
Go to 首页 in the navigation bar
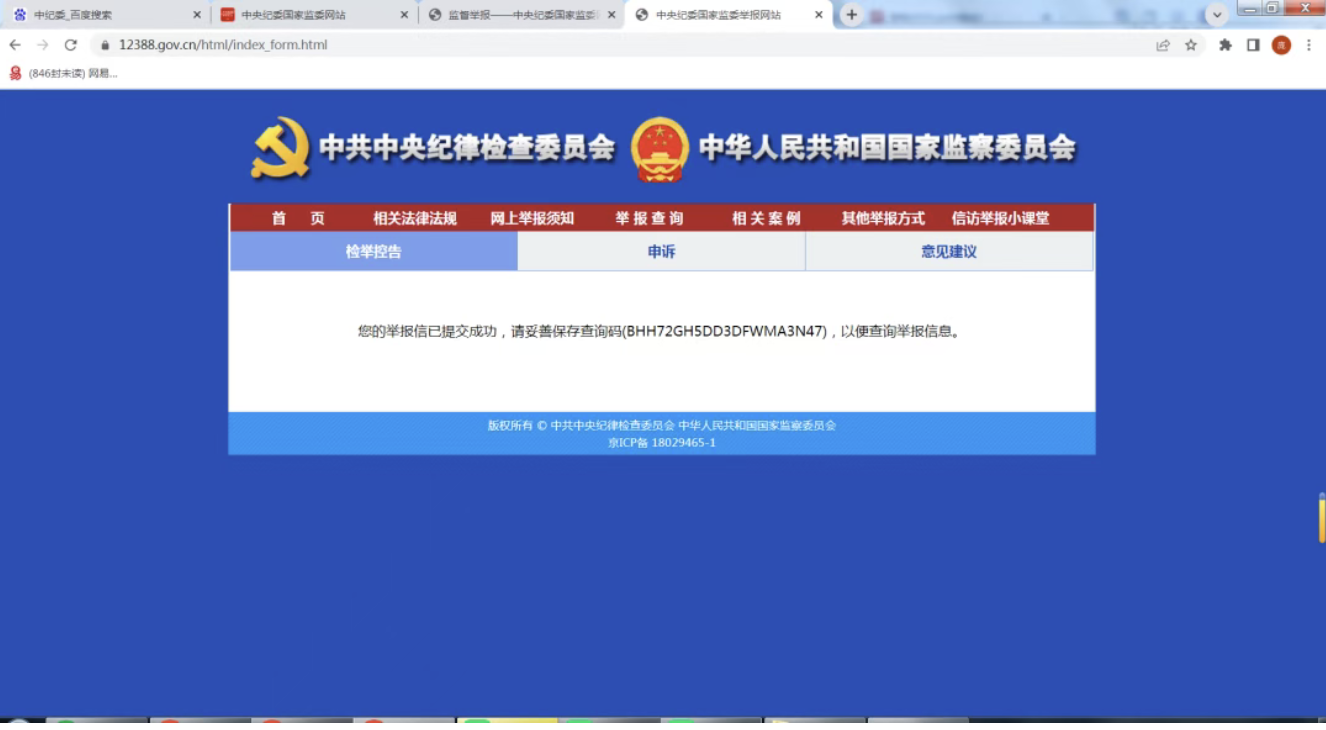[x=298, y=218]
